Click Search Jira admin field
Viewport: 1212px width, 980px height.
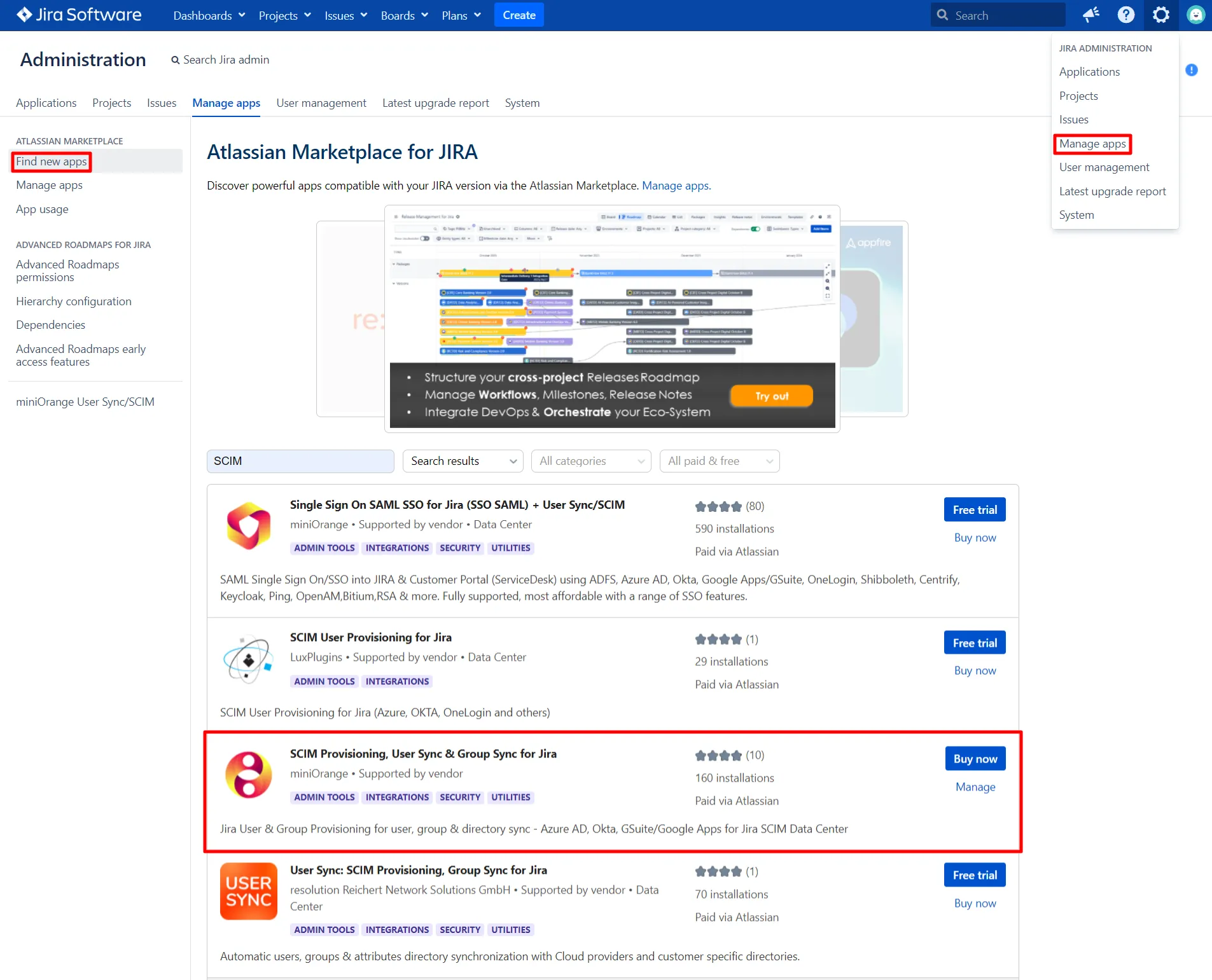(220, 60)
